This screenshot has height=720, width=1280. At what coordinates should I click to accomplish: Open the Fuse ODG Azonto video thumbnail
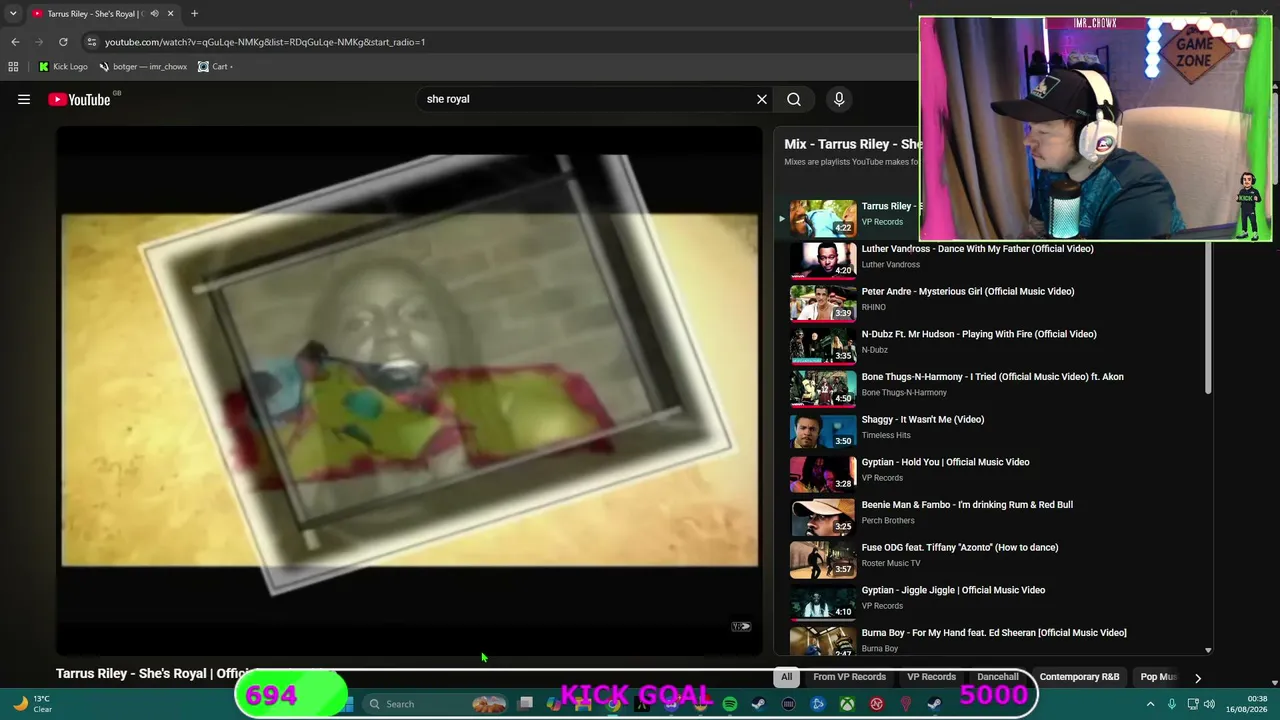[823, 558]
